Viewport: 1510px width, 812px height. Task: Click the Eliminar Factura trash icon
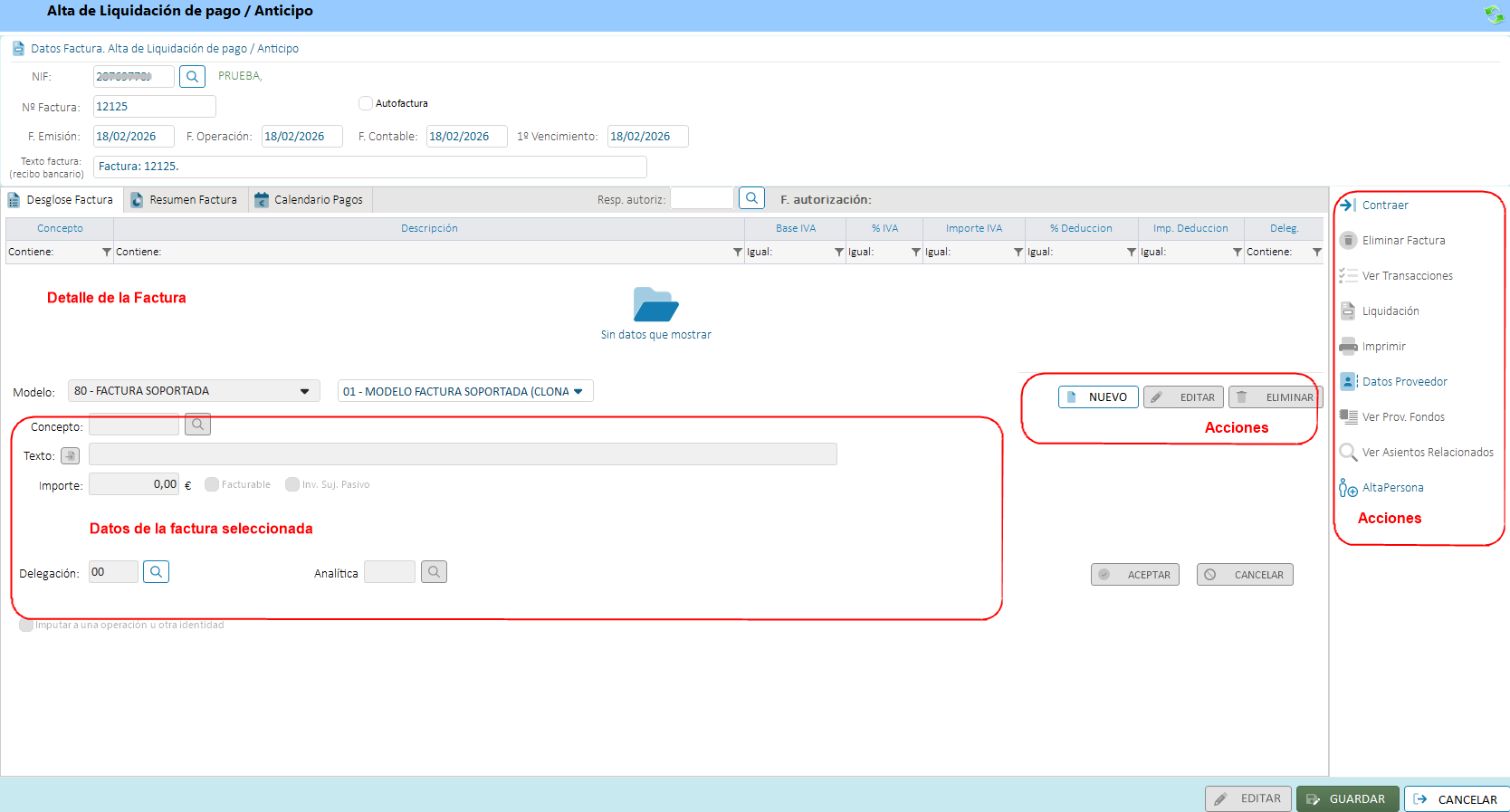coord(1348,241)
